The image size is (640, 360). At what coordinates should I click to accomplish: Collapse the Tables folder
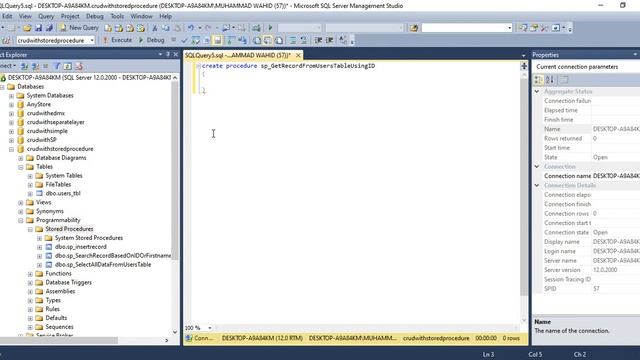[21, 167]
